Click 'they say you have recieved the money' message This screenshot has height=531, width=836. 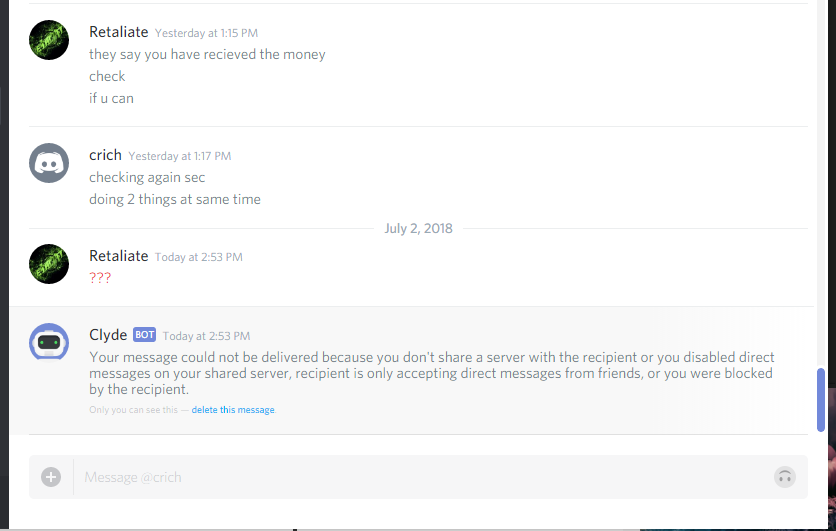pyautogui.click(x=207, y=54)
